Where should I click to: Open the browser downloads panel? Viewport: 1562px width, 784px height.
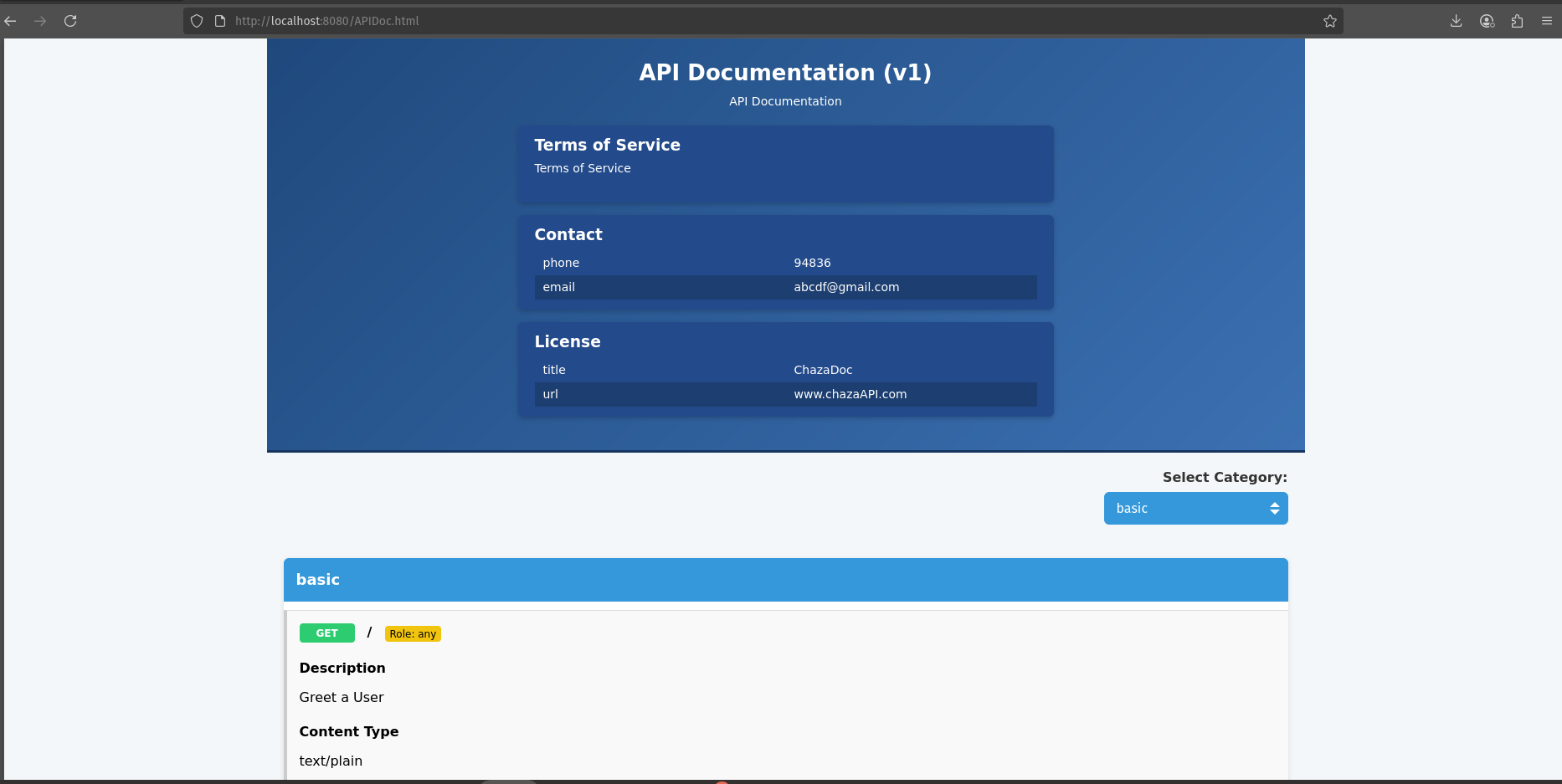pos(1457,21)
